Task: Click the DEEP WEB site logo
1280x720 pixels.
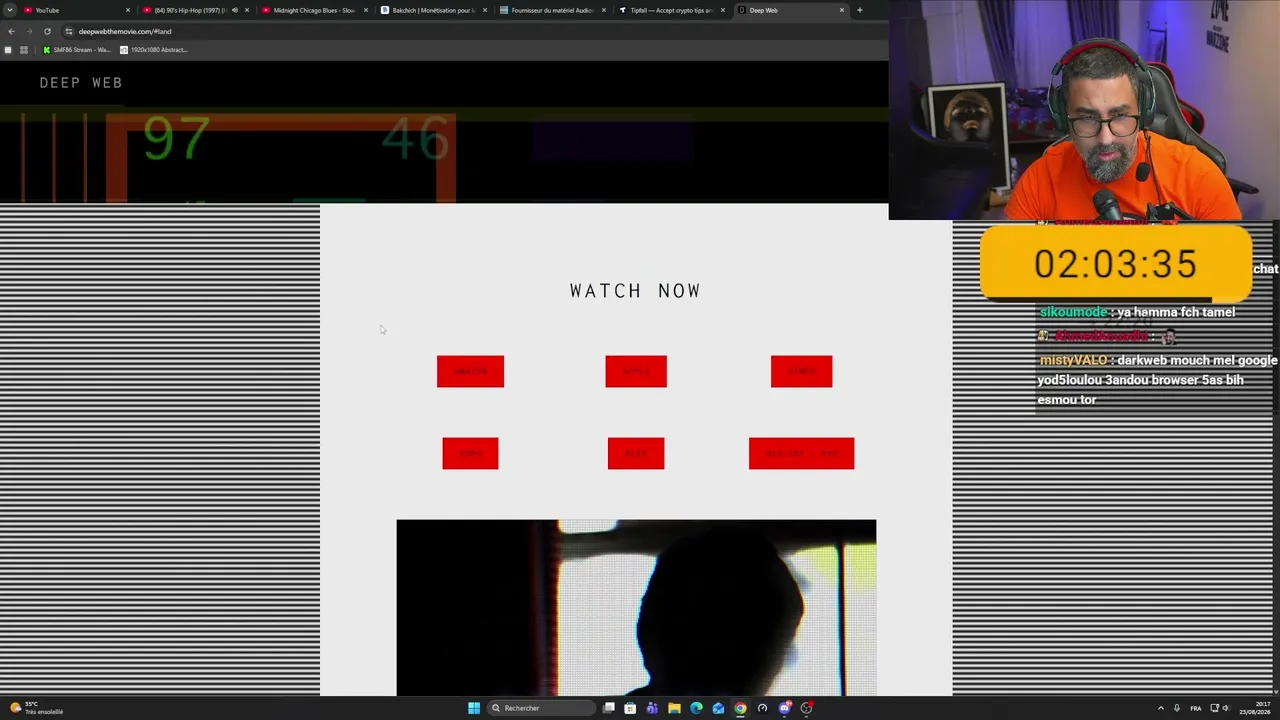Action: click(81, 83)
